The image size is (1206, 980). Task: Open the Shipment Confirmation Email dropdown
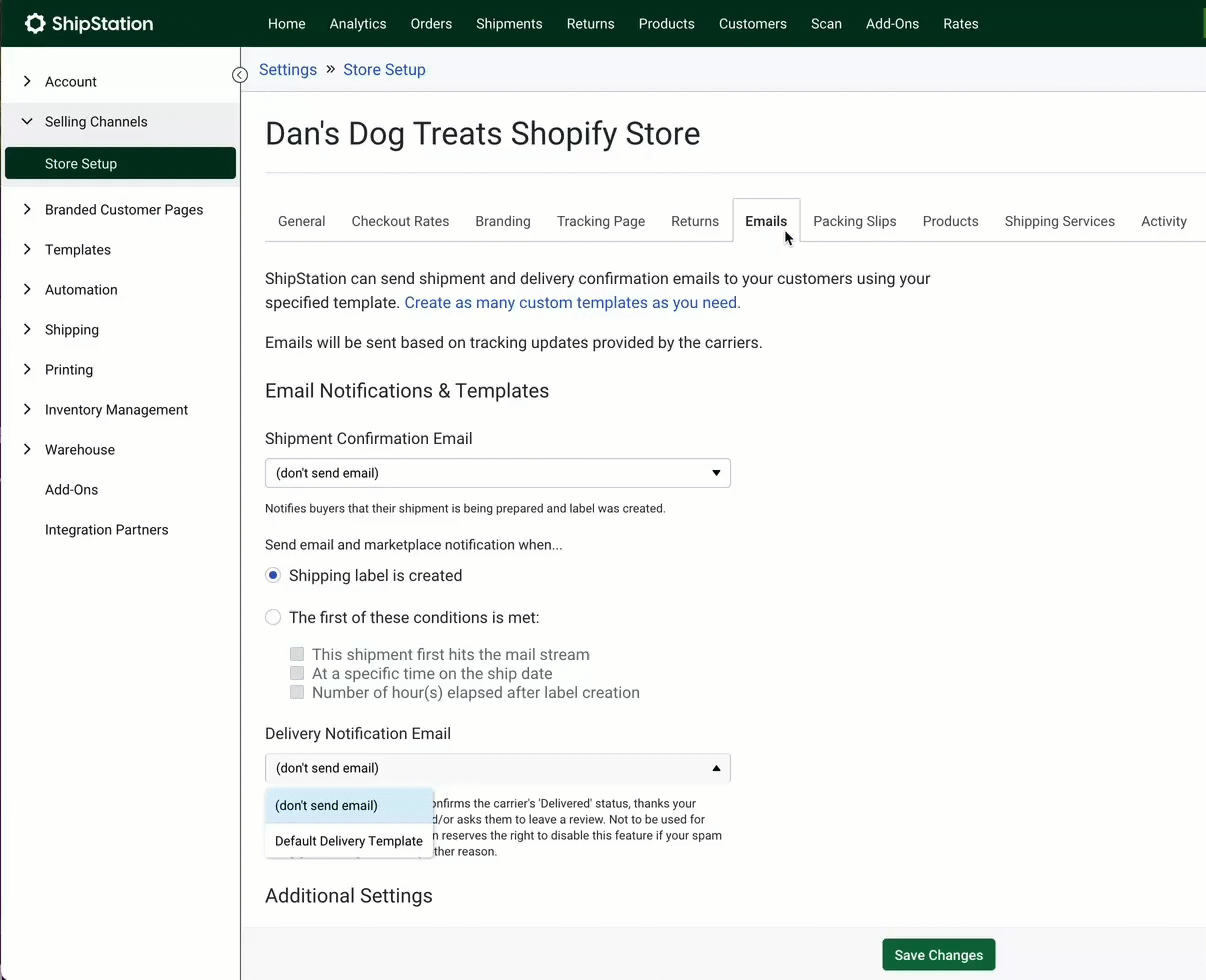[x=497, y=473]
